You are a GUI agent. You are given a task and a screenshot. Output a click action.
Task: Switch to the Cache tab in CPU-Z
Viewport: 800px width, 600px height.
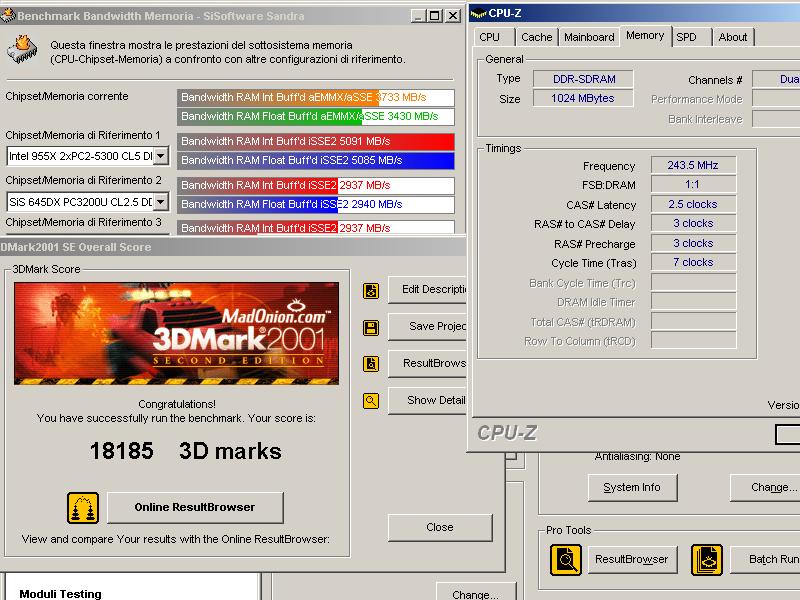(537, 37)
